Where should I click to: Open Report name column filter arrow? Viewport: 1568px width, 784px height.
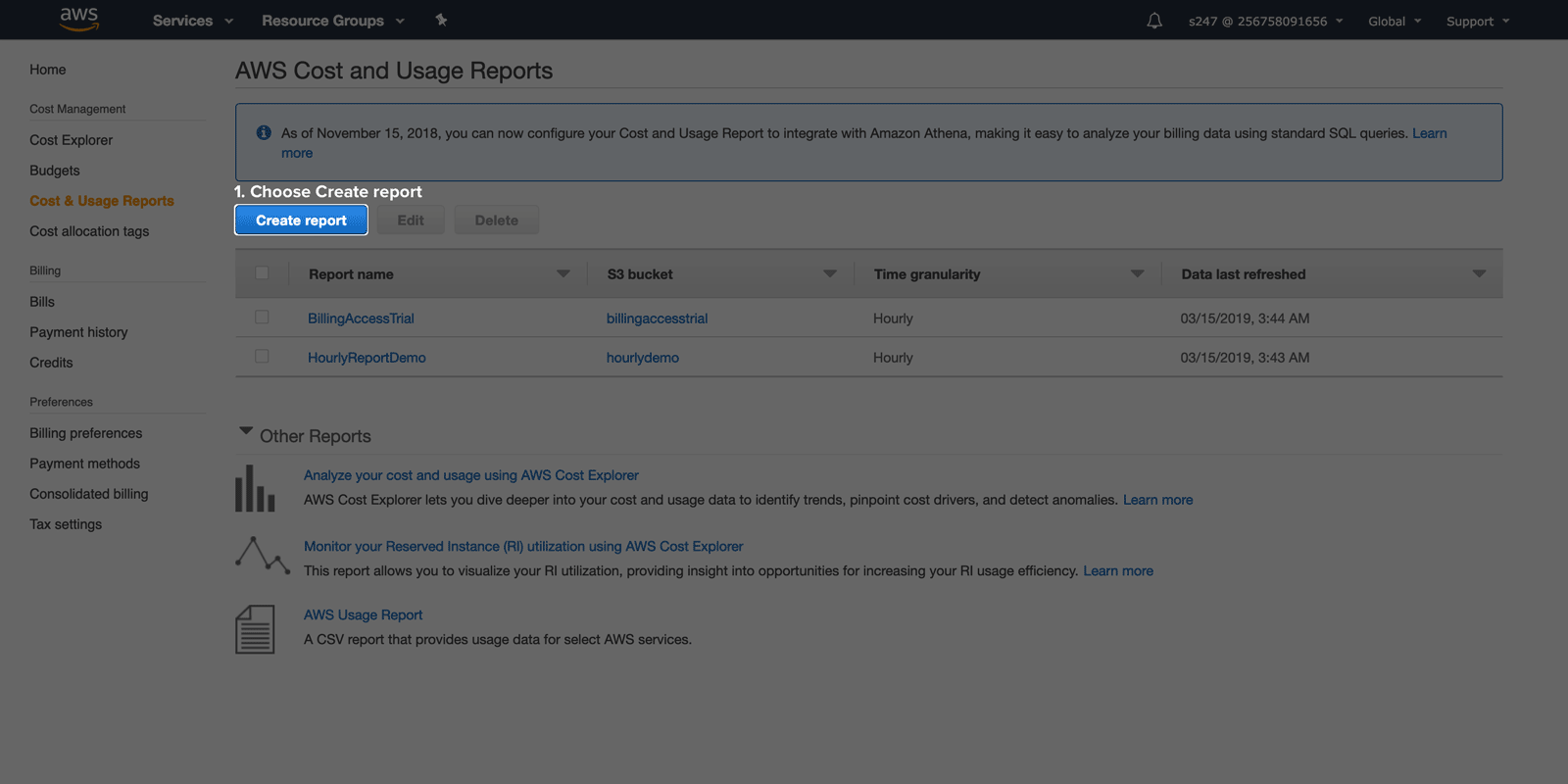tap(563, 273)
